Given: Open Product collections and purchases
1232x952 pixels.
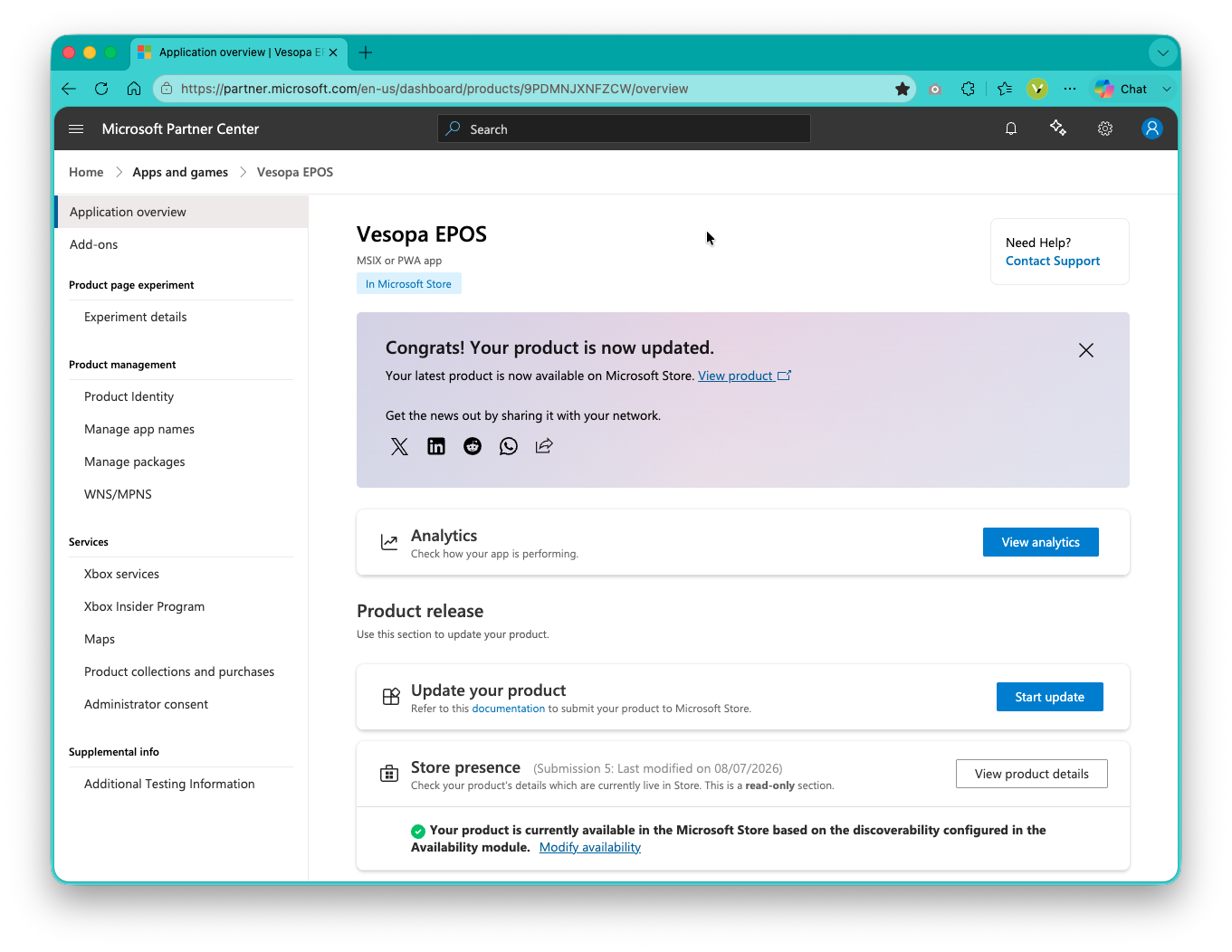Looking at the screenshot, I should (x=179, y=671).
